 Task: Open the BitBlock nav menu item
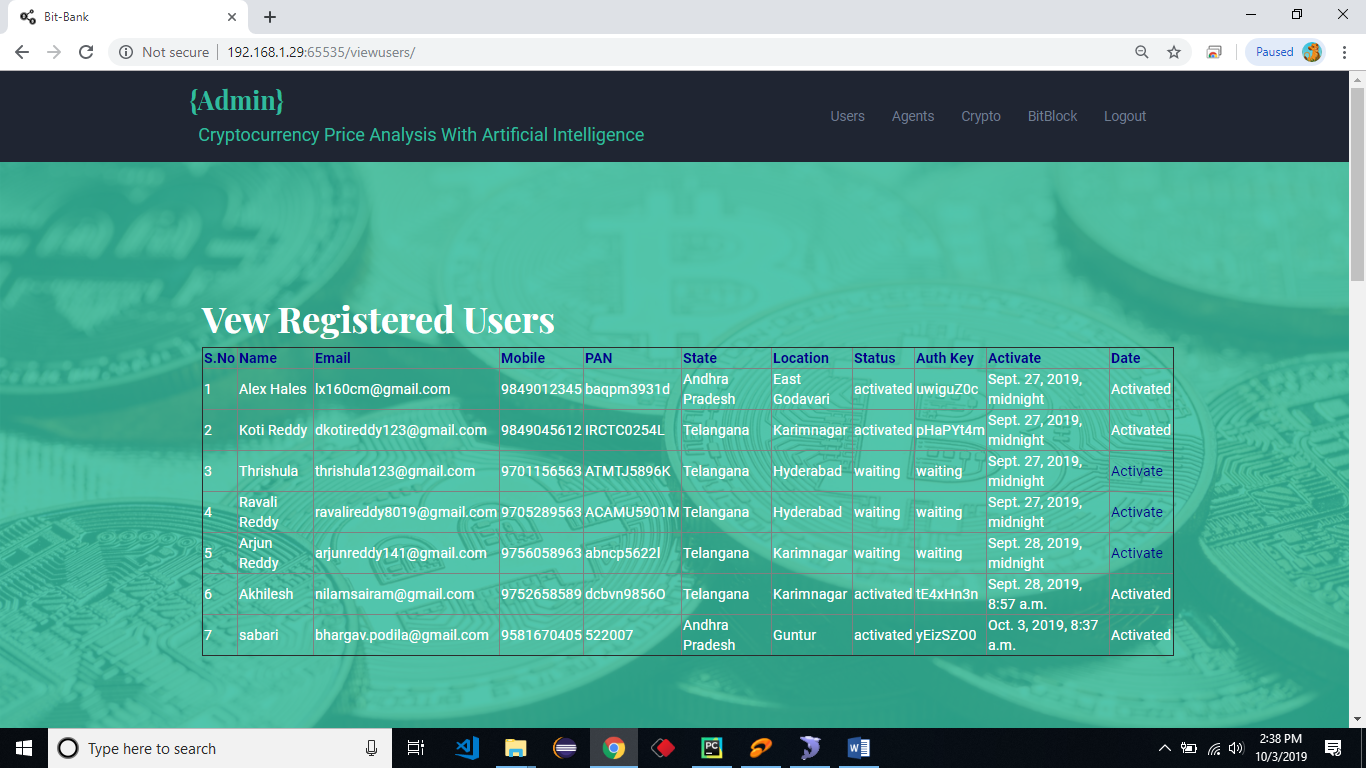tap(1053, 116)
